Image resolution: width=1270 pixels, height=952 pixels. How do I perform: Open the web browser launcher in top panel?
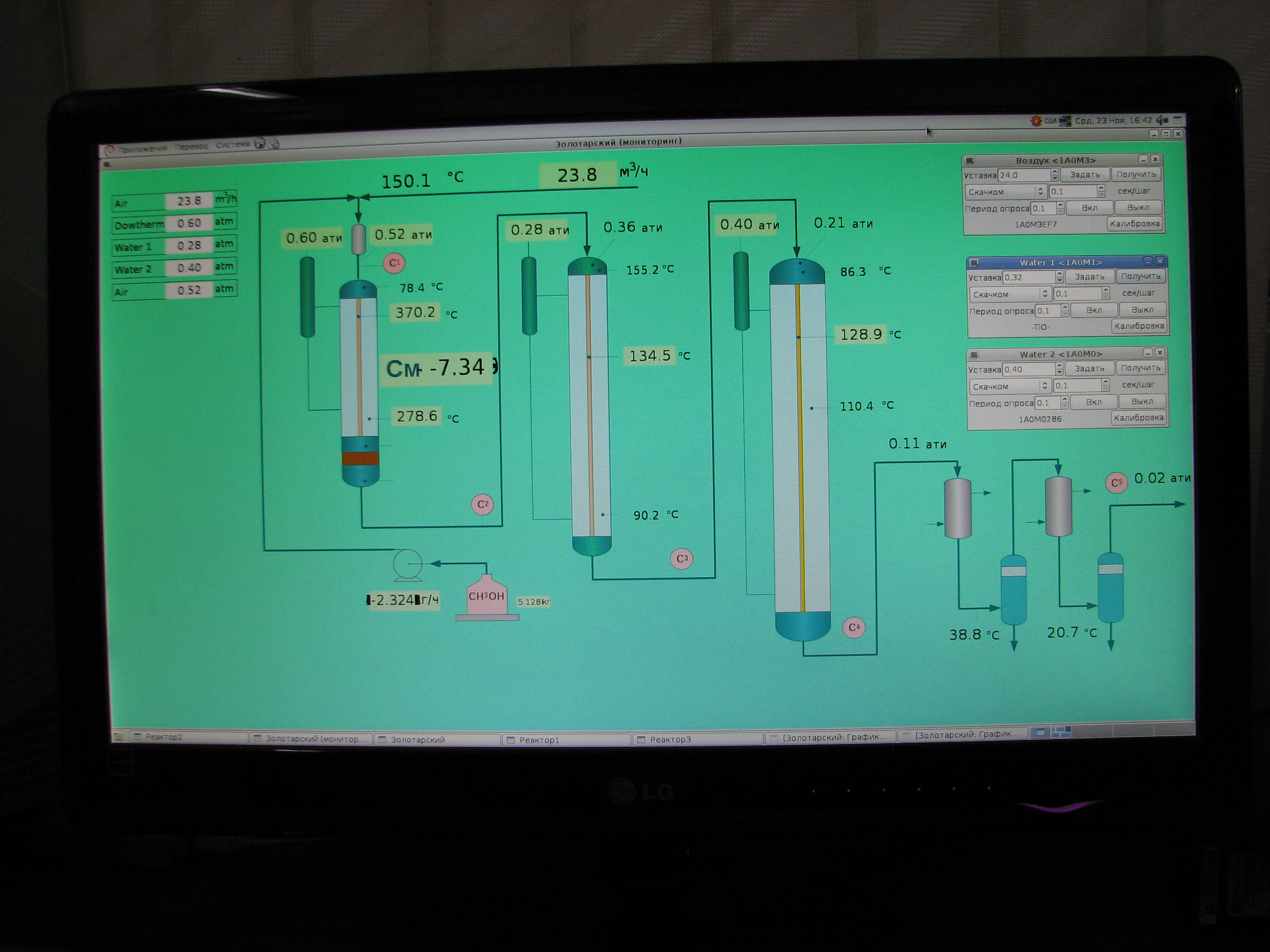[x=260, y=143]
